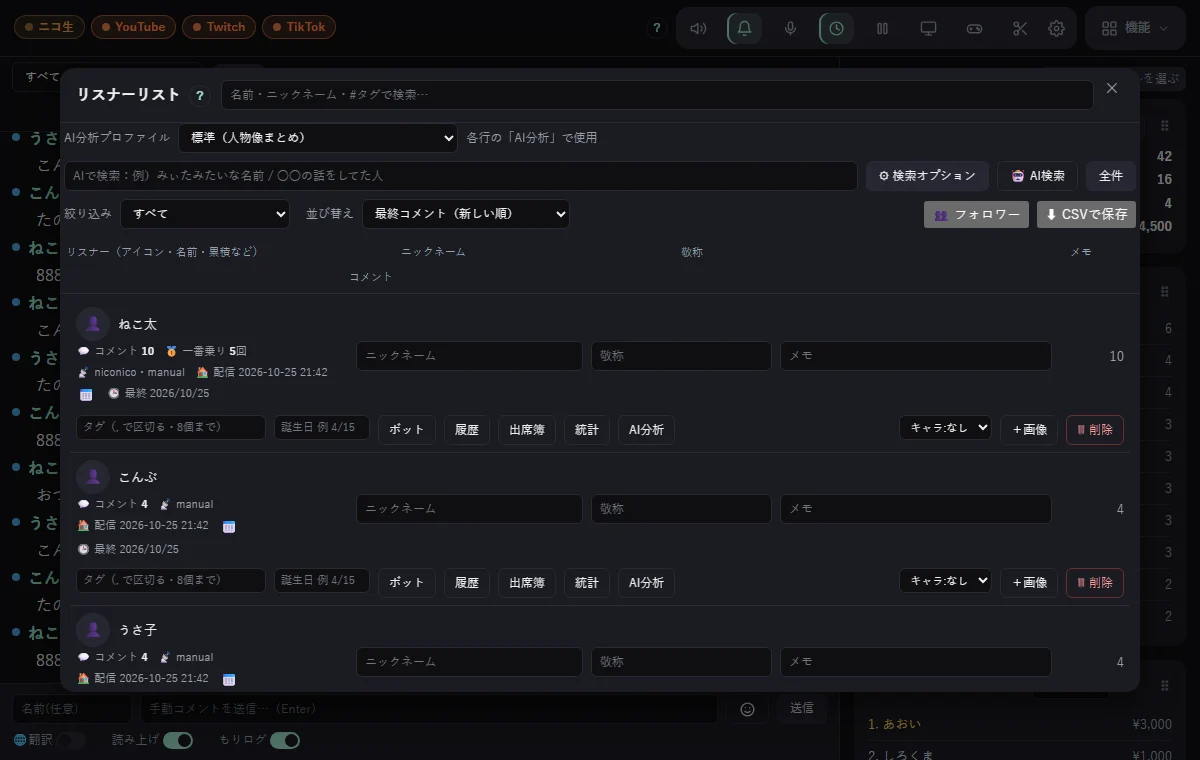
Task: Click the help icon next to リスナーリスト
Action: 200,96
